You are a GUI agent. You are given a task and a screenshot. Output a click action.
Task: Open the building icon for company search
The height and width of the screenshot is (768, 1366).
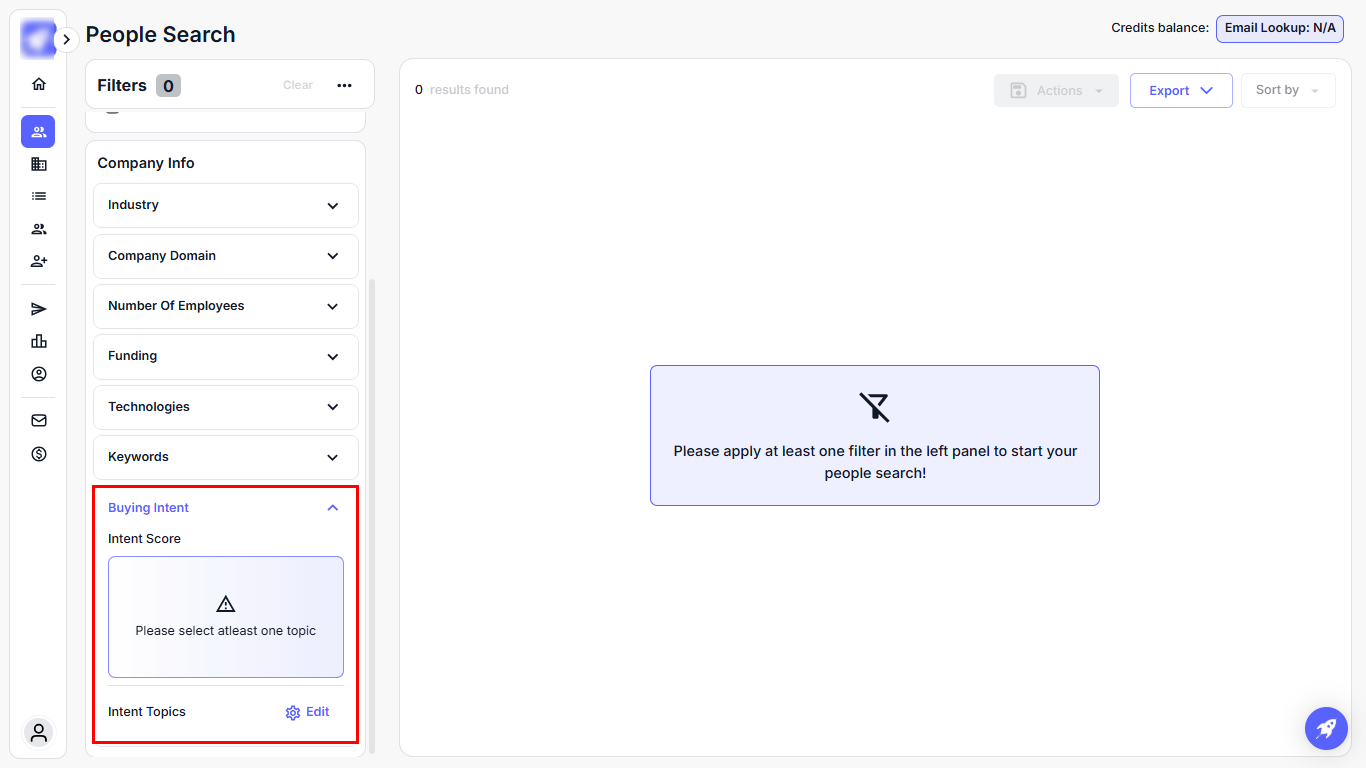(x=39, y=164)
